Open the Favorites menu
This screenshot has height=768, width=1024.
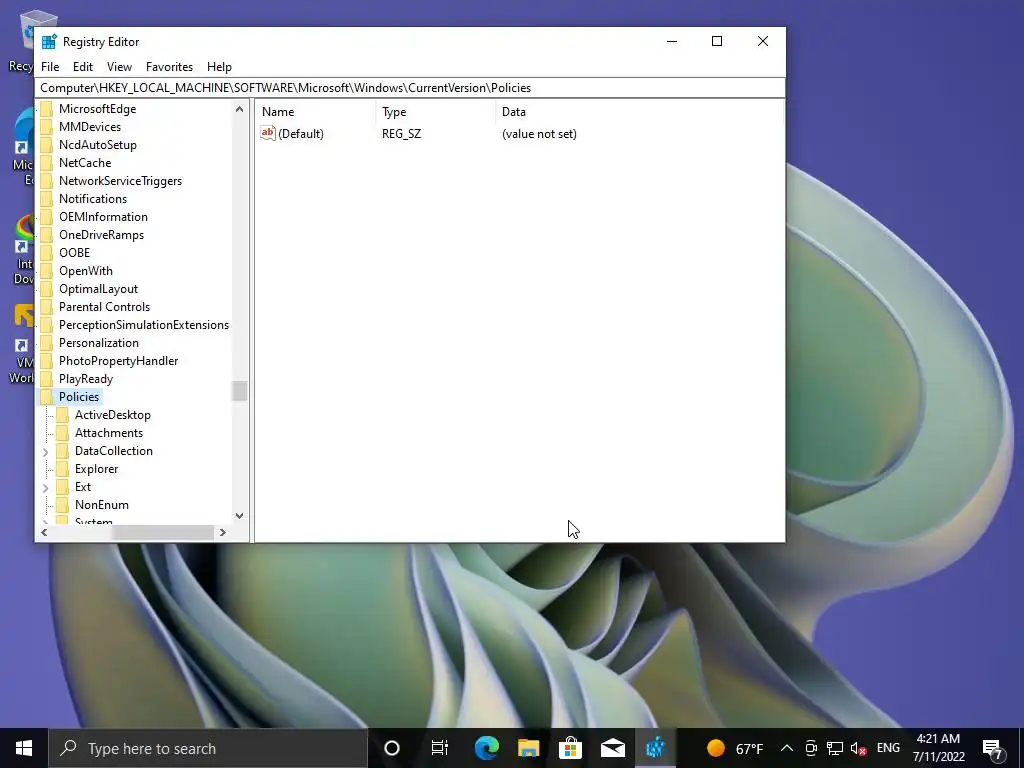click(169, 67)
